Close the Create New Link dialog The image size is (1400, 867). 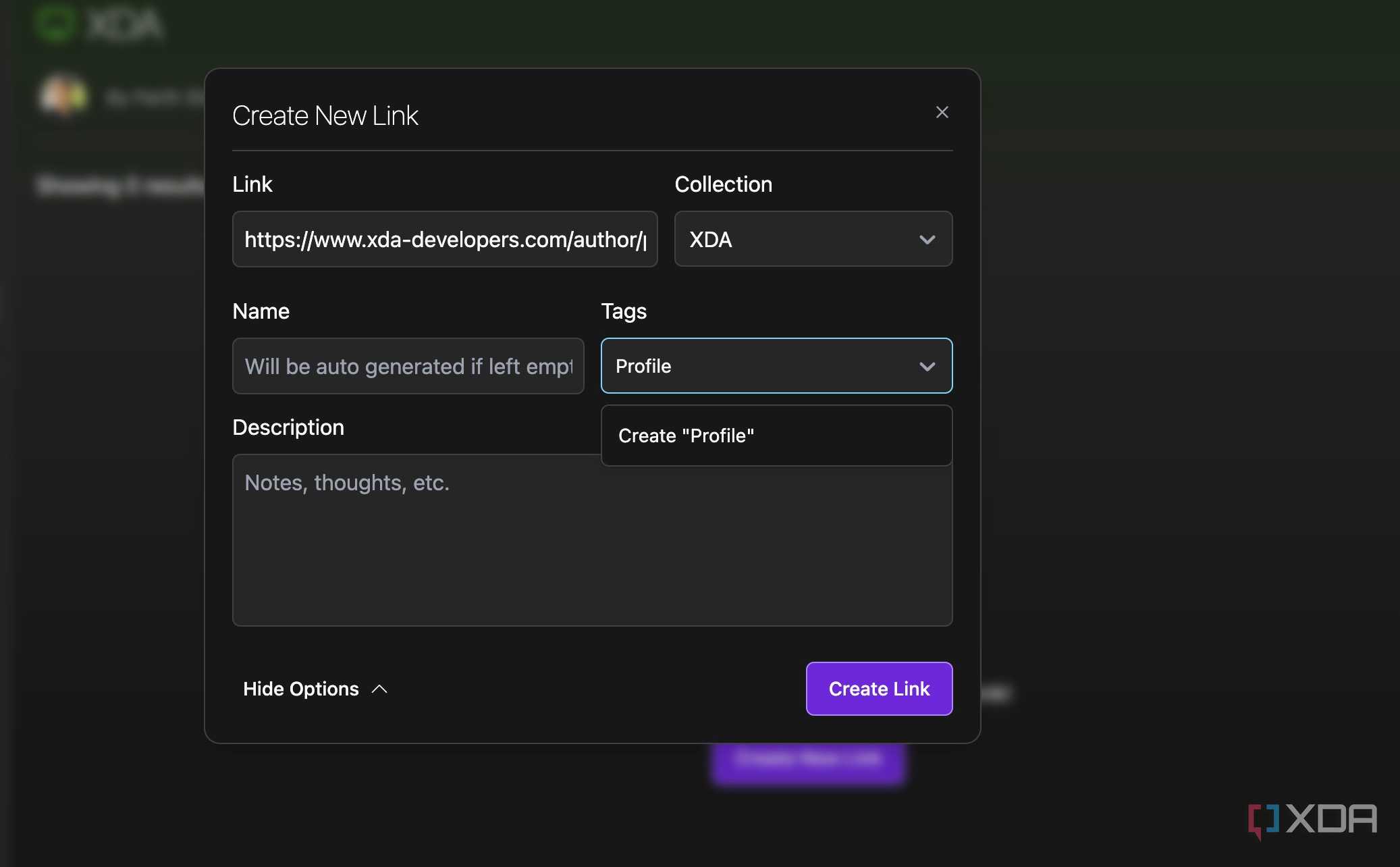[942, 112]
